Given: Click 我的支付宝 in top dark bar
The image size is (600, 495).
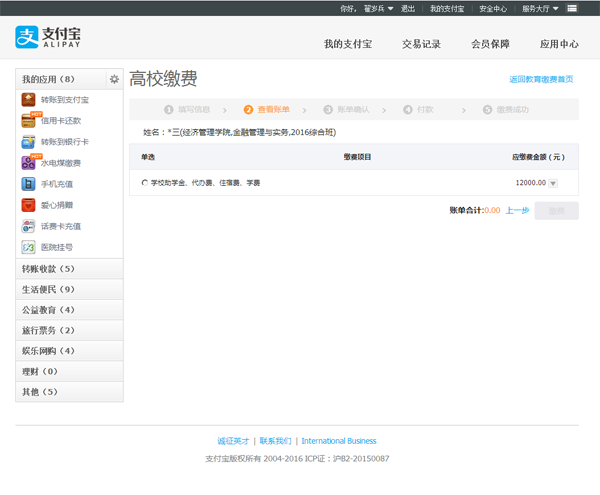Looking at the screenshot, I should pos(447,8).
